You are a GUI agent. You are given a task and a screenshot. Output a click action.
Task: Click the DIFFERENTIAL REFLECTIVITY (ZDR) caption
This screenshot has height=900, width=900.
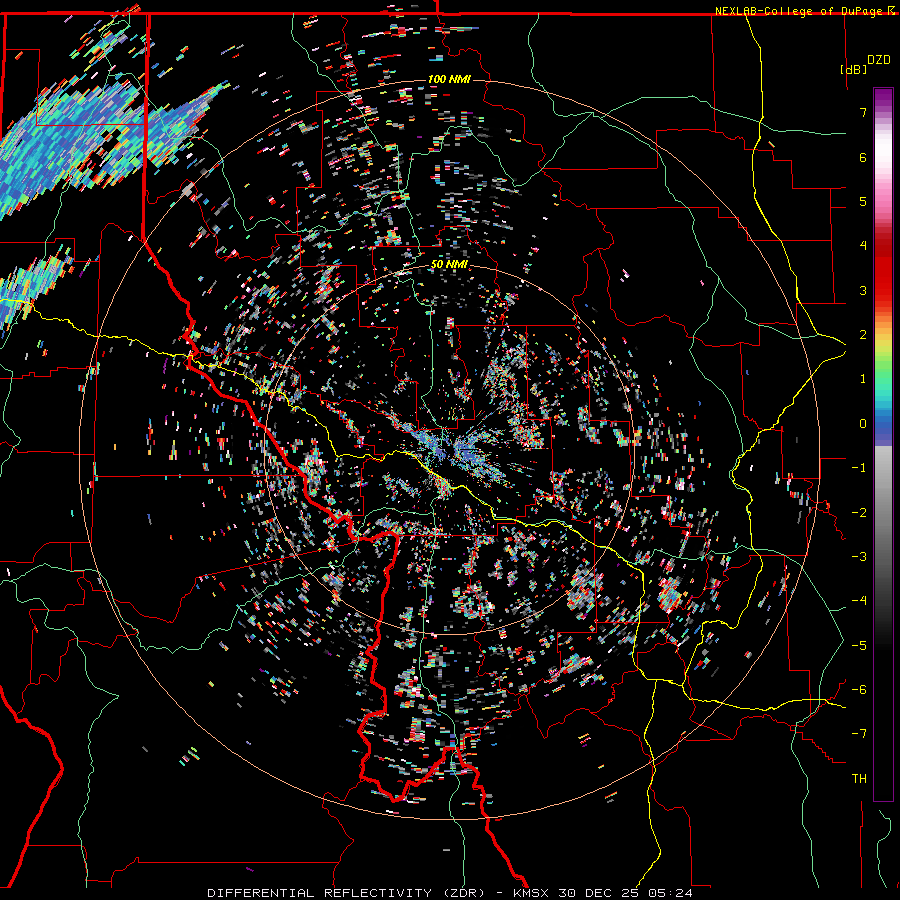point(348,893)
